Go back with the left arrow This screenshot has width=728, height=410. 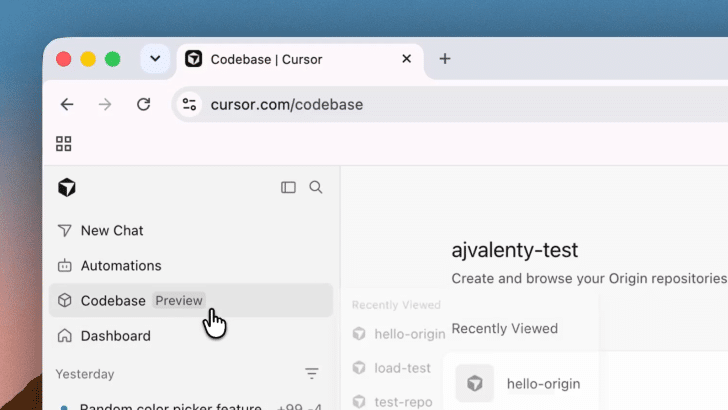point(67,104)
